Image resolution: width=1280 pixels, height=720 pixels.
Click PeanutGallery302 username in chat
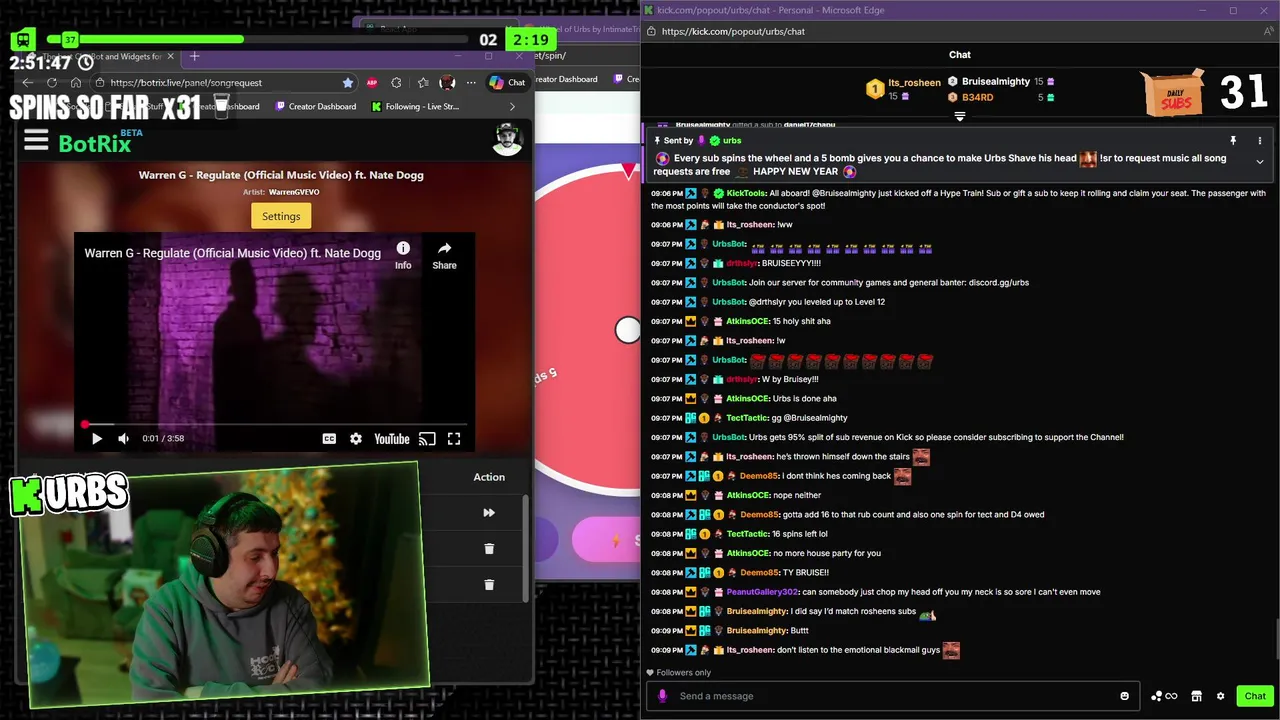click(x=763, y=592)
